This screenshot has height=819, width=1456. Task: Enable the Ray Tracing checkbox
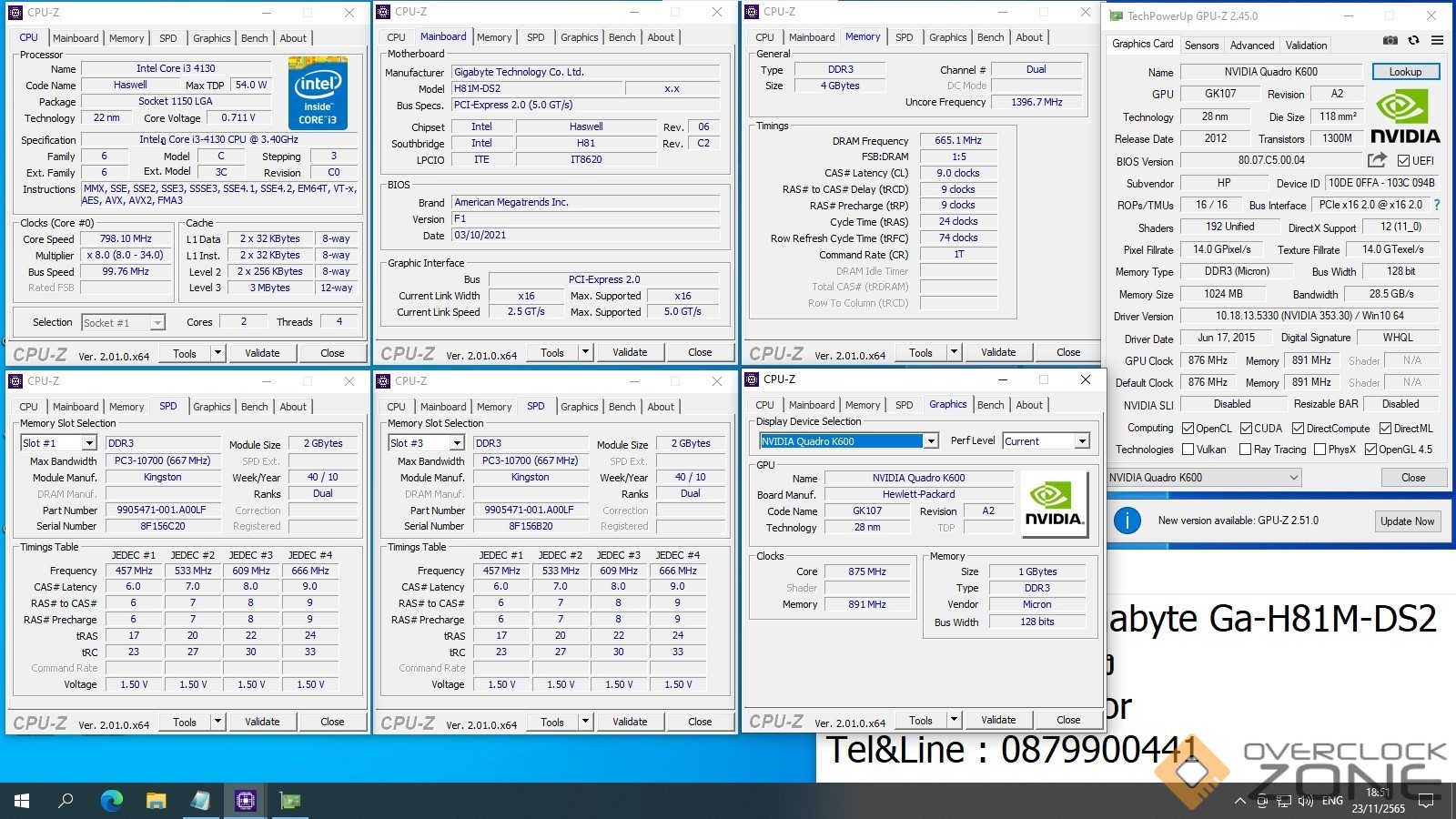tap(1245, 450)
